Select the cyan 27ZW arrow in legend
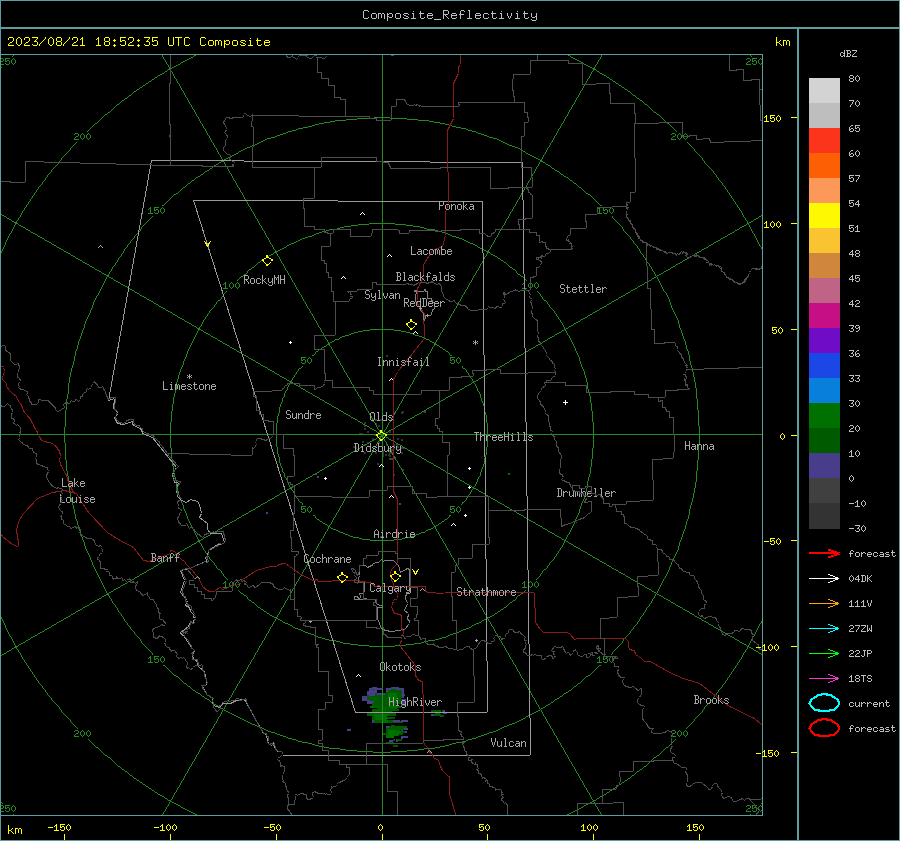 tap(824, 629)
